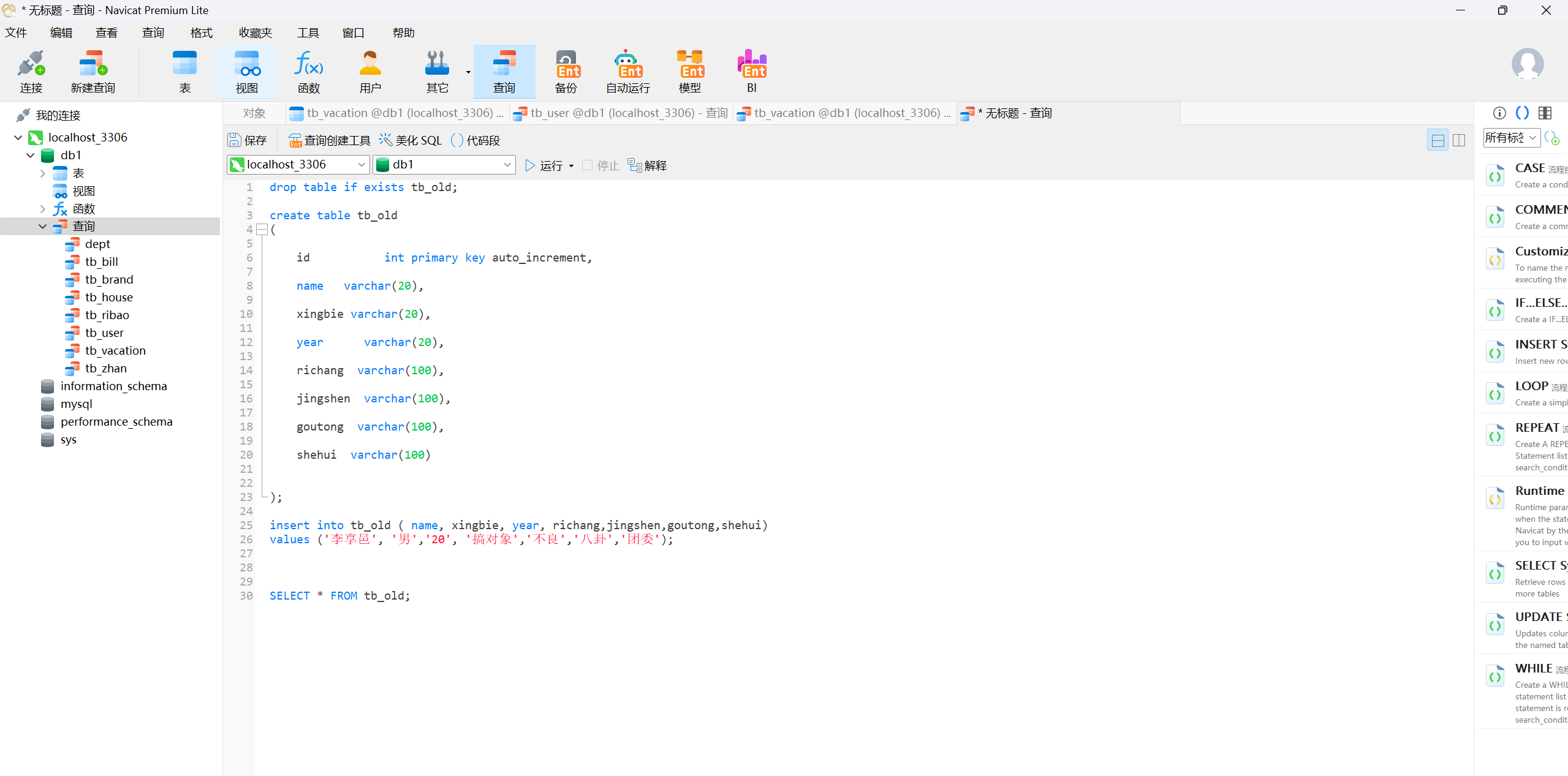Toggle the split-horizontal editor layout button
1568x776 pixels.
(x=1437, y=140)
